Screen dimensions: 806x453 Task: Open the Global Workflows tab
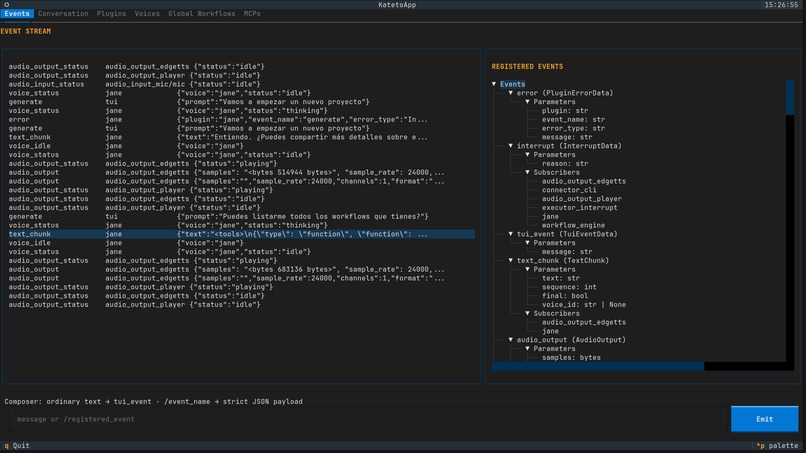coord(202,14)
